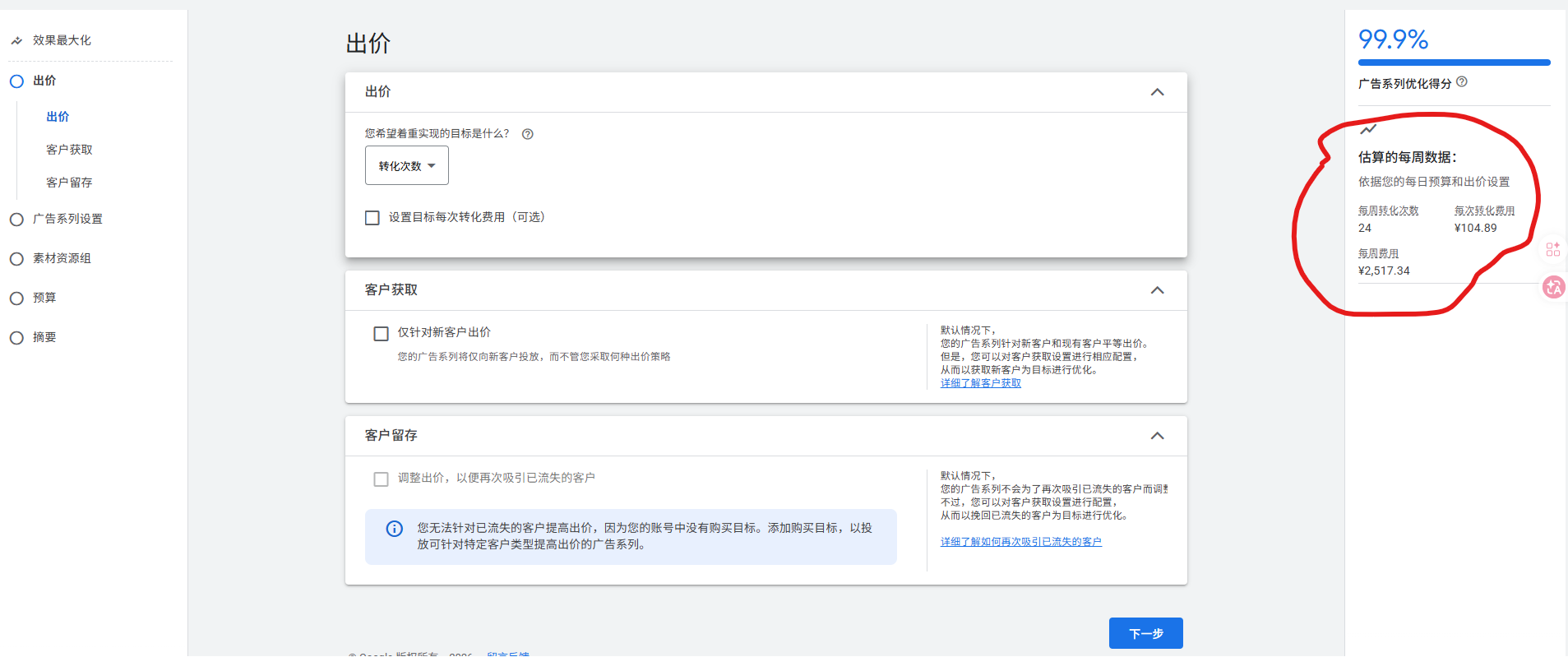Click the info icon in the blue notice
The height and width of the screenshot is (657, 1568).
pyautogui.click(x=395, y=529)
